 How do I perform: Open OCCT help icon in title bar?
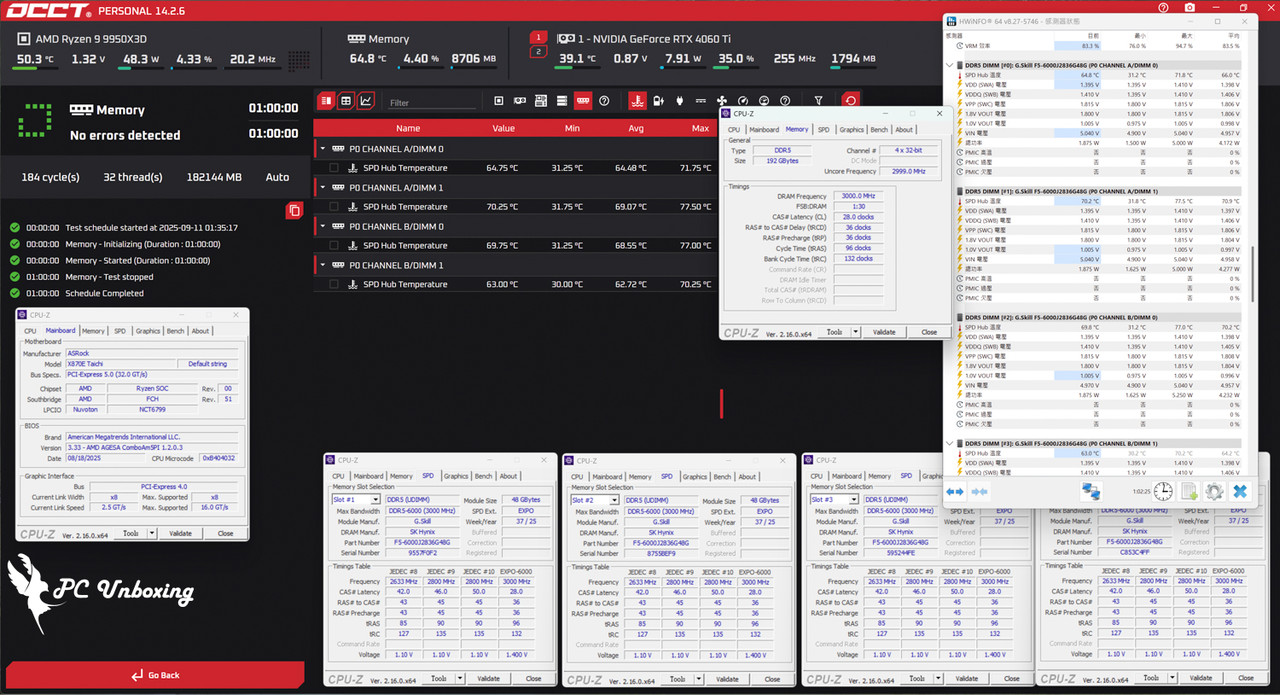[x=1161, y=8]
